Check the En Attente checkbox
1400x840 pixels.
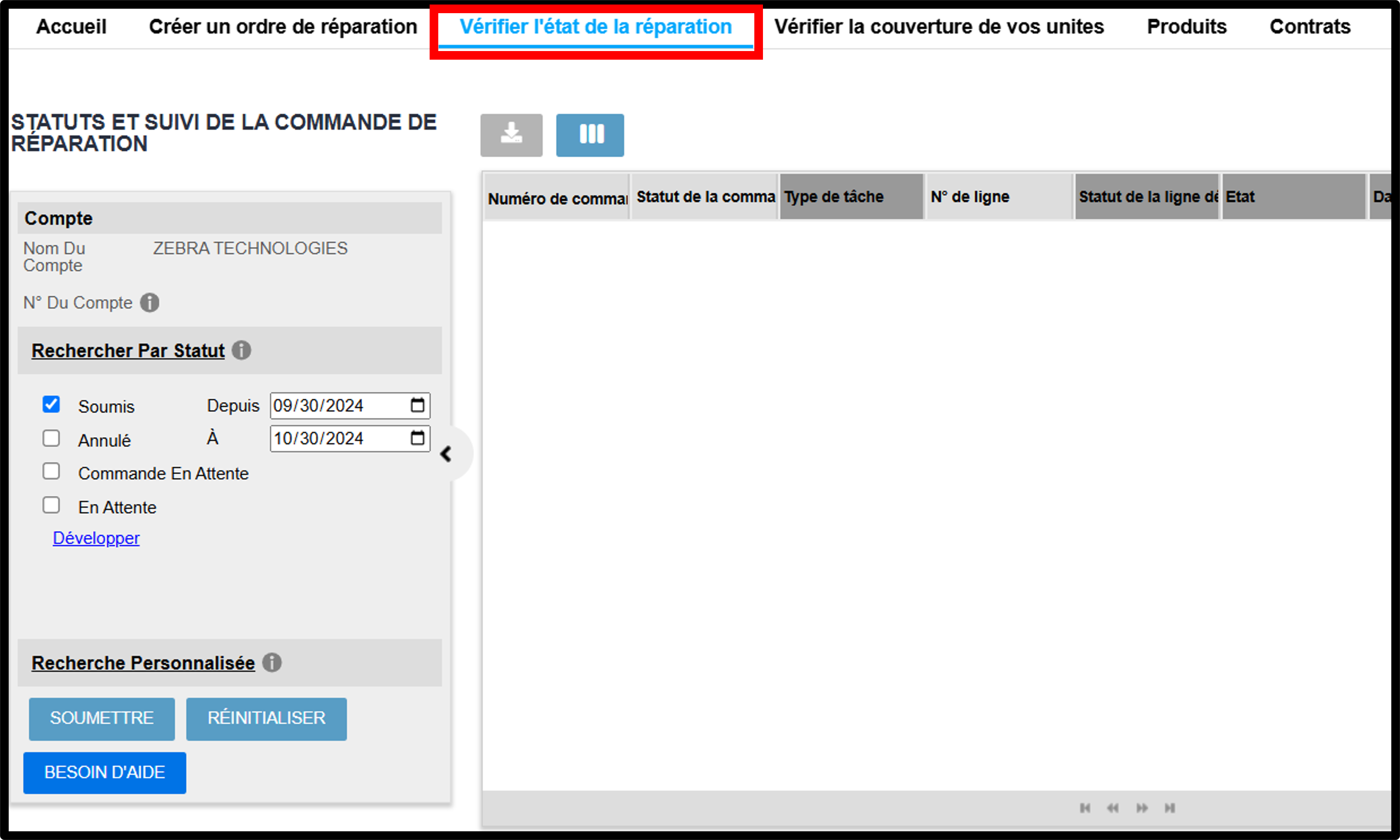pyautogui.click(x=51, y=505)
